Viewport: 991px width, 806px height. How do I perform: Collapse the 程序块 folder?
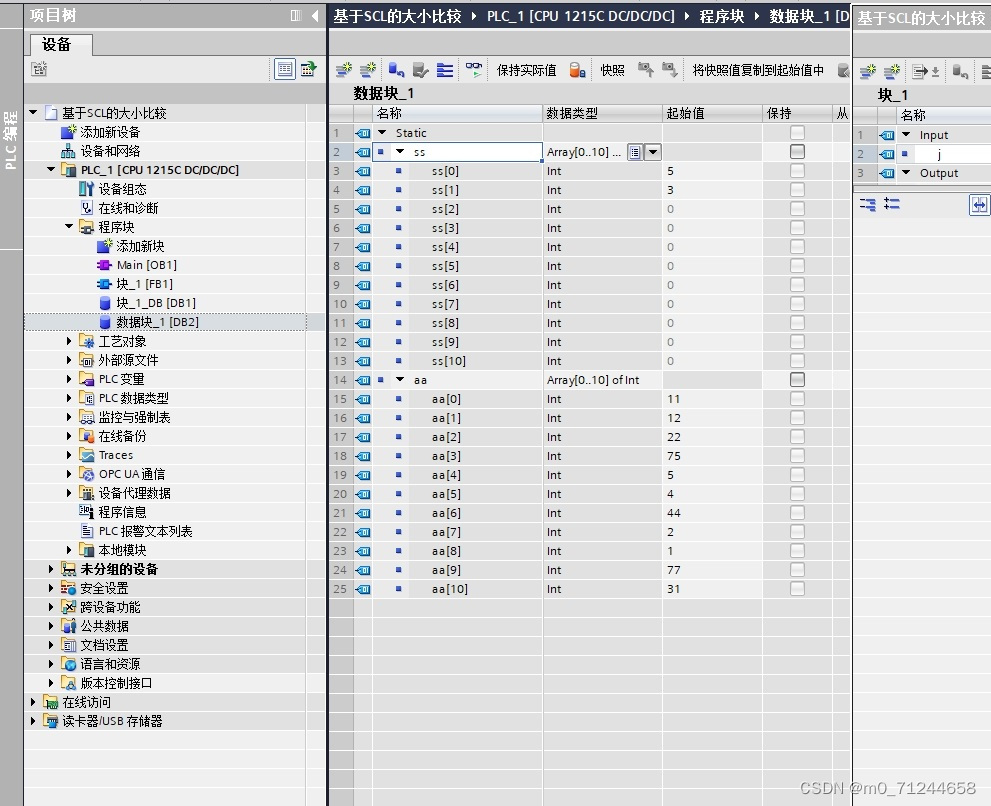coord(69,226)
